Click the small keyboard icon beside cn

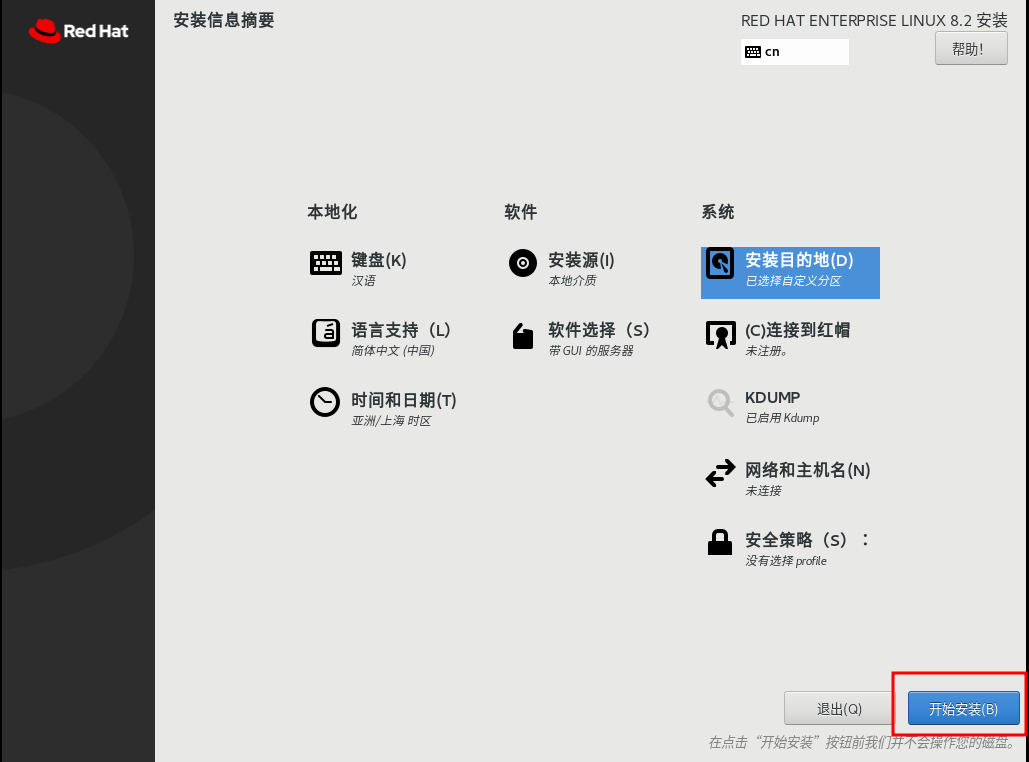coord(753,52)
